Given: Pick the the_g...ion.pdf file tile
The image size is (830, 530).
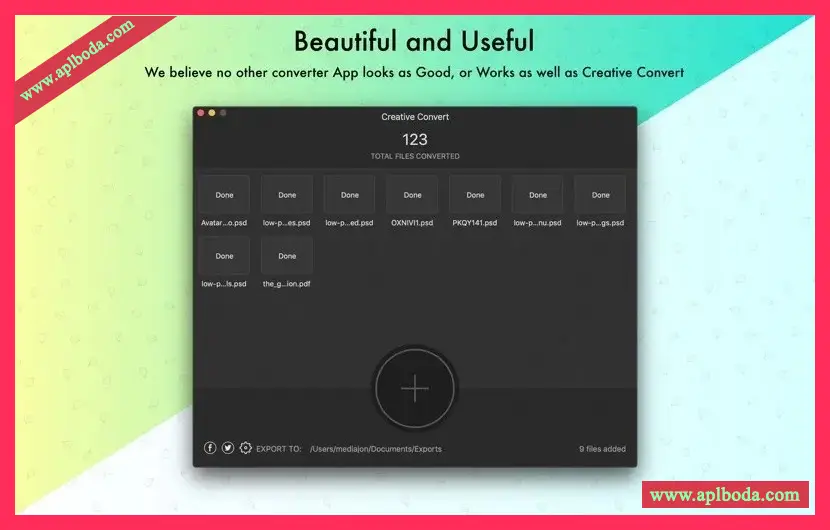Looking at the screenshot, I should pyautogui.click(x=287, y=256).
